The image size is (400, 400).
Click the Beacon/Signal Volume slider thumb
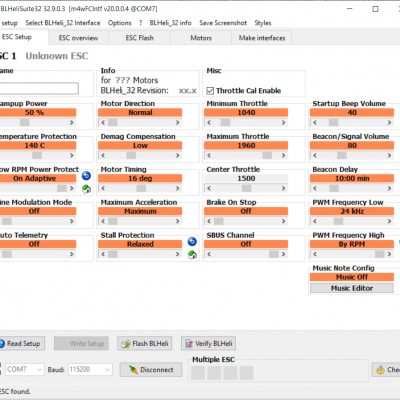(x=342, y=155)
